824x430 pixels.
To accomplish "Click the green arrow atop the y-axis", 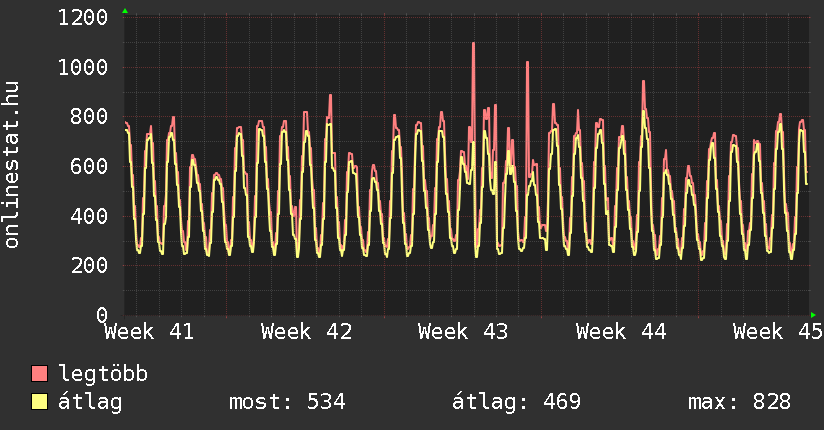I will tap(124, 11).
